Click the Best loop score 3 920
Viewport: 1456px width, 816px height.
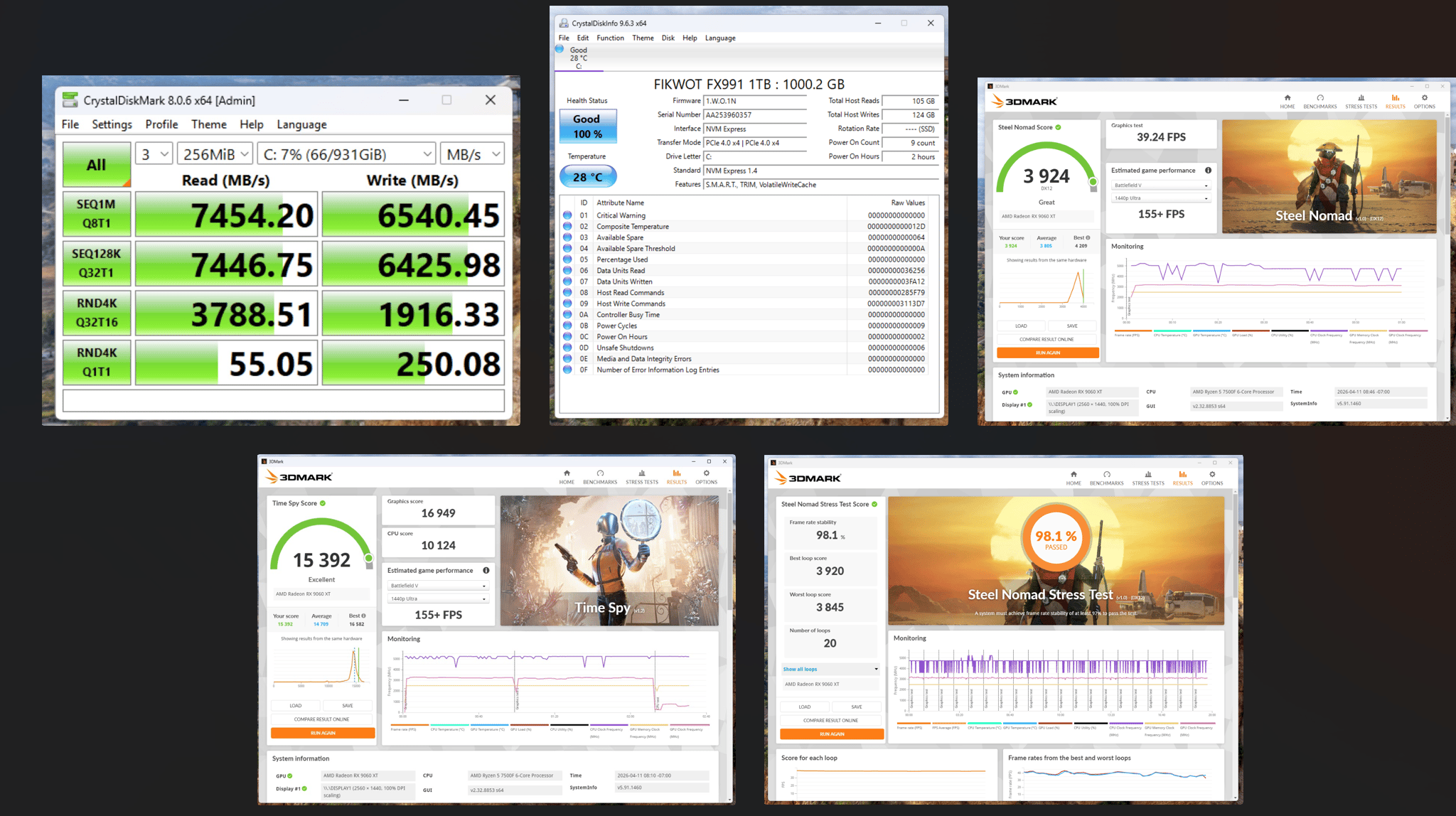click(x=830, y=571)
